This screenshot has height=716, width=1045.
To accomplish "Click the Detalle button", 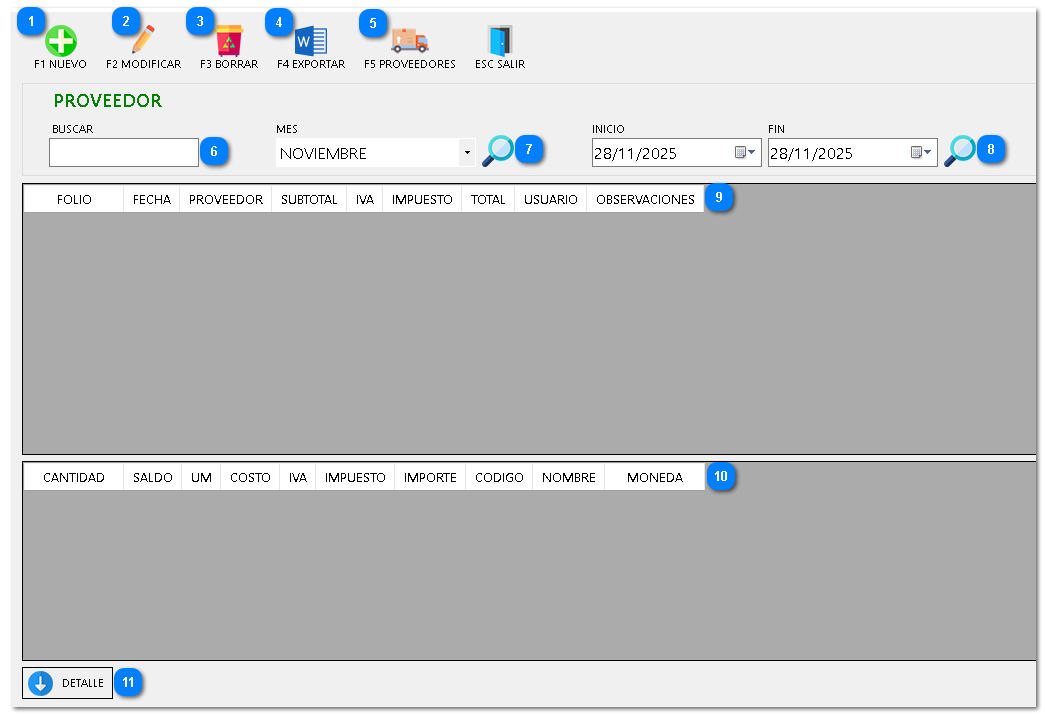I will [x=68, y=683].
